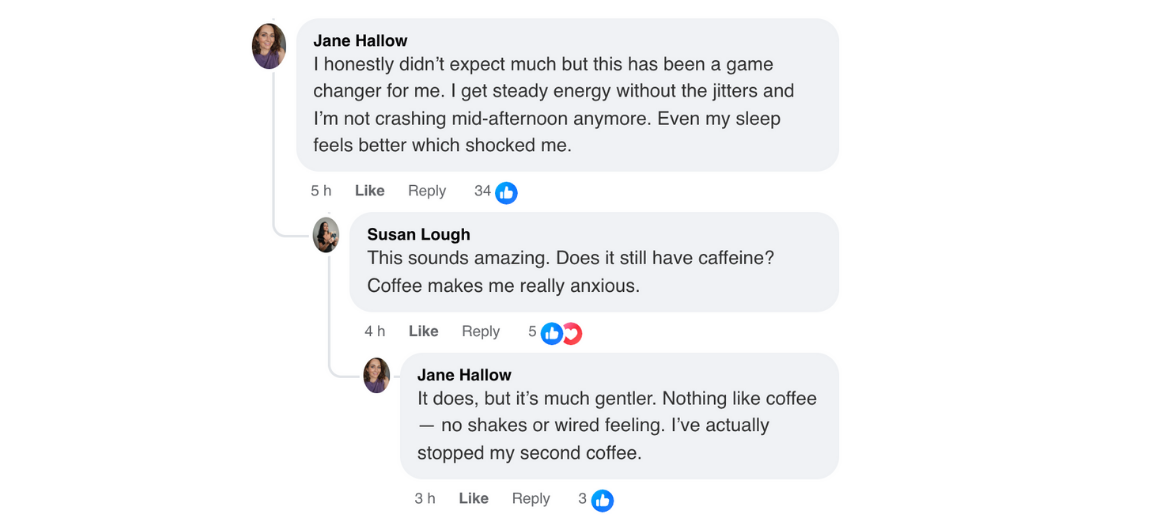Image resolution: width=1169 pixels, height=532 pixels.
Task: Click thumbs-up reaction icon with 3 likes
Action: coord(602,500)
